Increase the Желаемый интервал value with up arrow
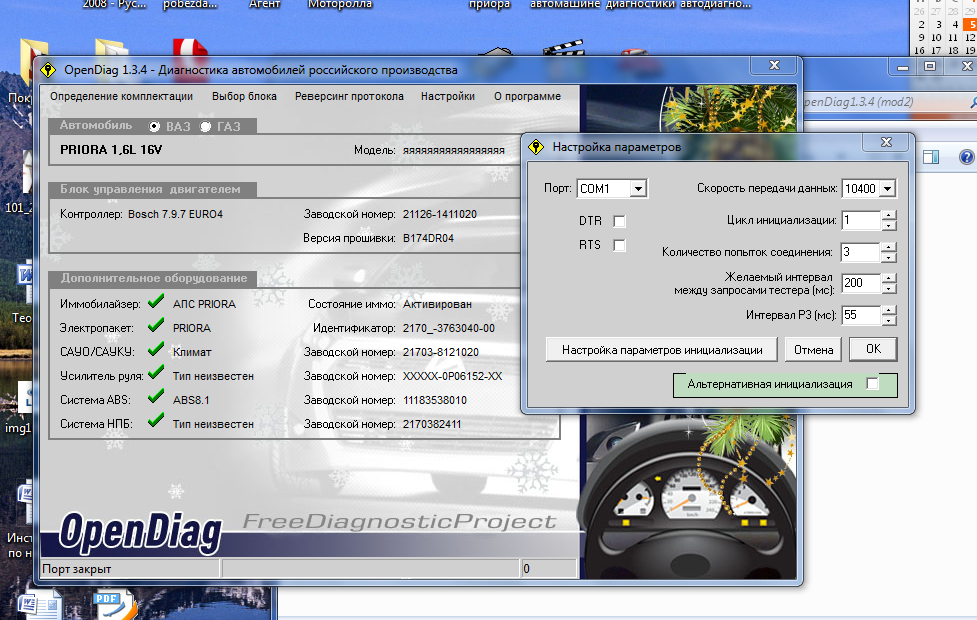977x620 pixels. tap(889, 278)
